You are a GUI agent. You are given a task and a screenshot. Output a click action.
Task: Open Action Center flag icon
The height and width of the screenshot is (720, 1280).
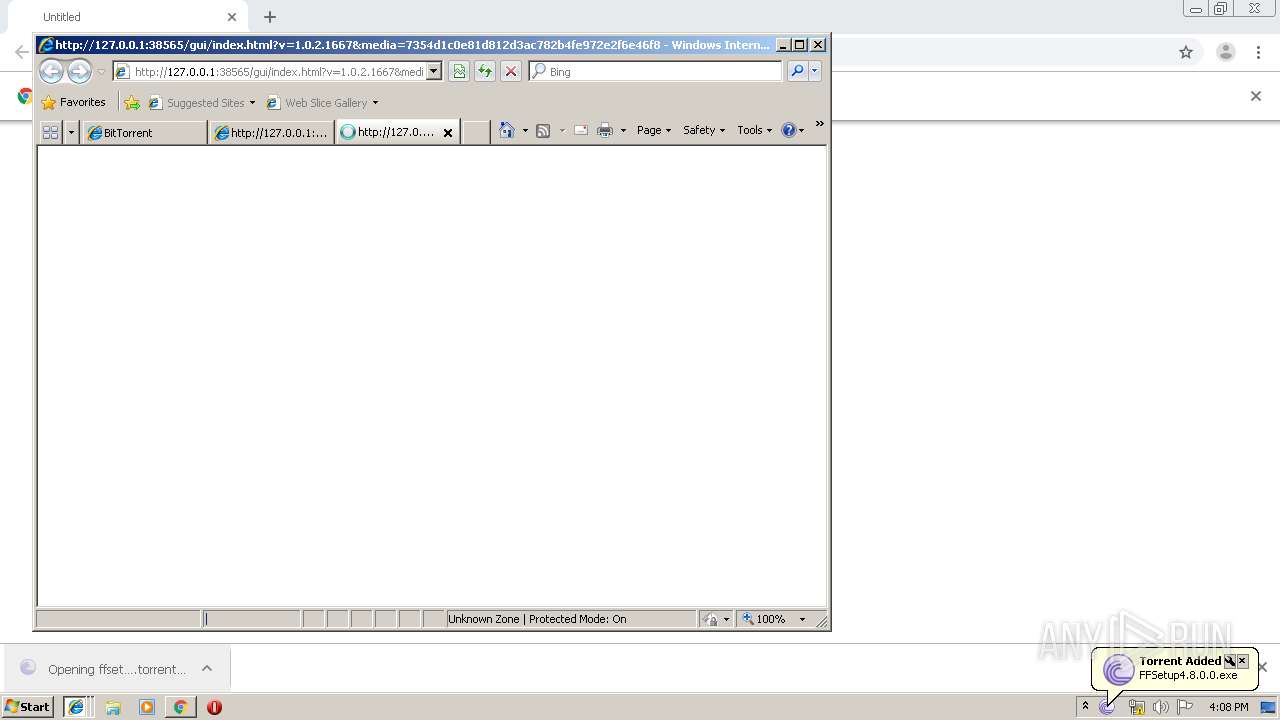point(1185,707)
